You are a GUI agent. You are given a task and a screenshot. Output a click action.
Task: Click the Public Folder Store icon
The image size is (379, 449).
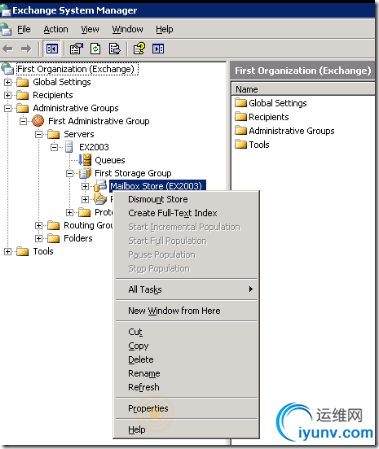pos(100,199)
